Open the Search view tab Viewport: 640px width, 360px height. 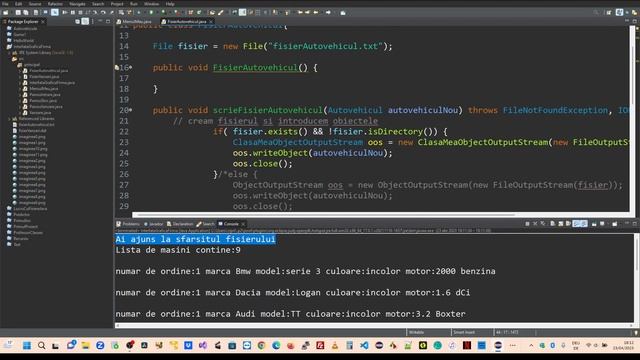click(x=205, y=224)
